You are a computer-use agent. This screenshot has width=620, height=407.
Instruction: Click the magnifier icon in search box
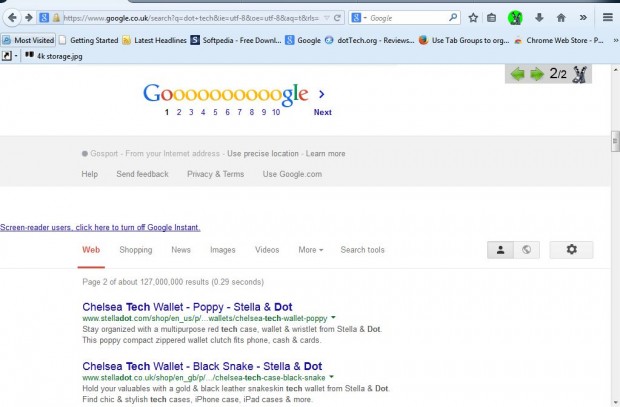pyautogui.click(x=453, y=17)
